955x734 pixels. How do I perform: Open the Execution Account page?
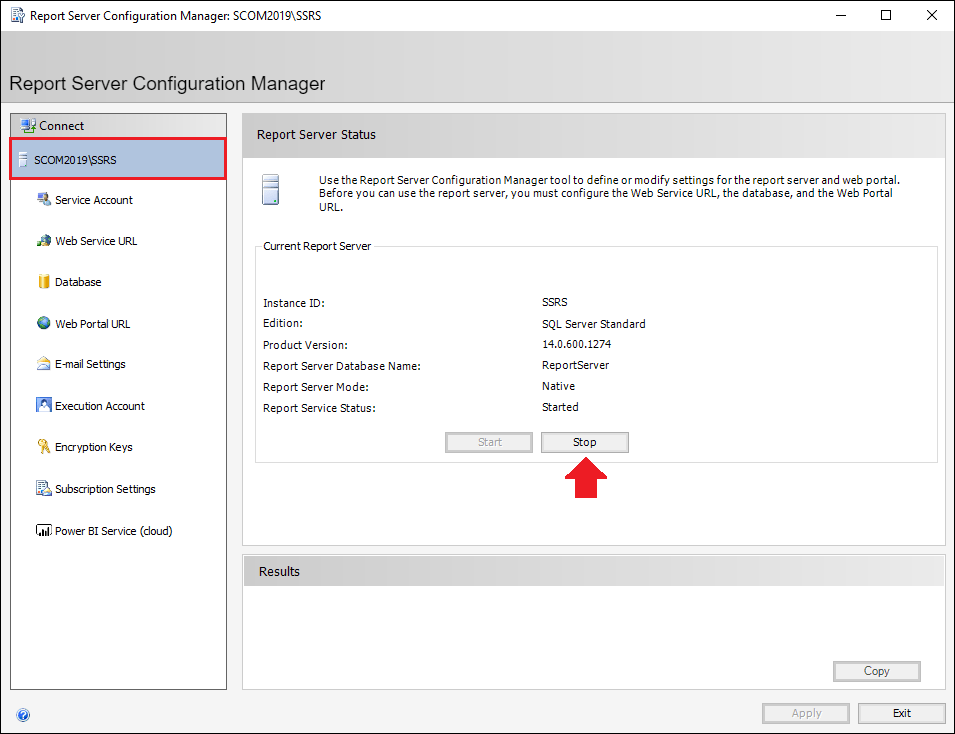100,406
